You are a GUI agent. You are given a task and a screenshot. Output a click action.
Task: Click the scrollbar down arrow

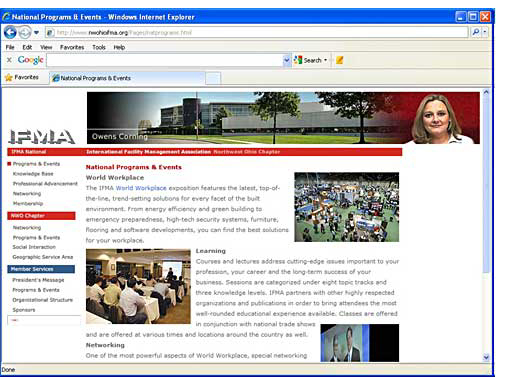486,357
